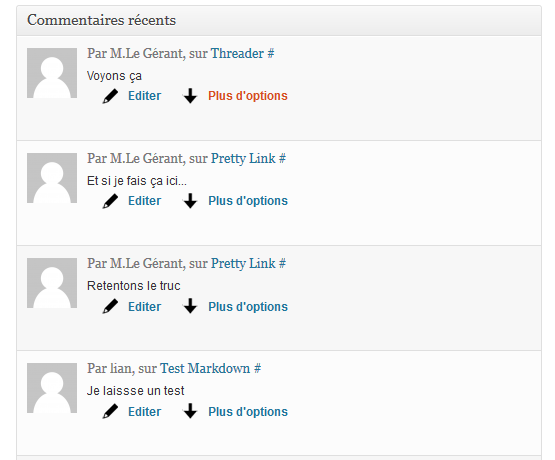The image size is (555, 460).
Task: Click down arrow icon on 'Et si je fais ça ici' comment
Action: [x=190, y=201]
